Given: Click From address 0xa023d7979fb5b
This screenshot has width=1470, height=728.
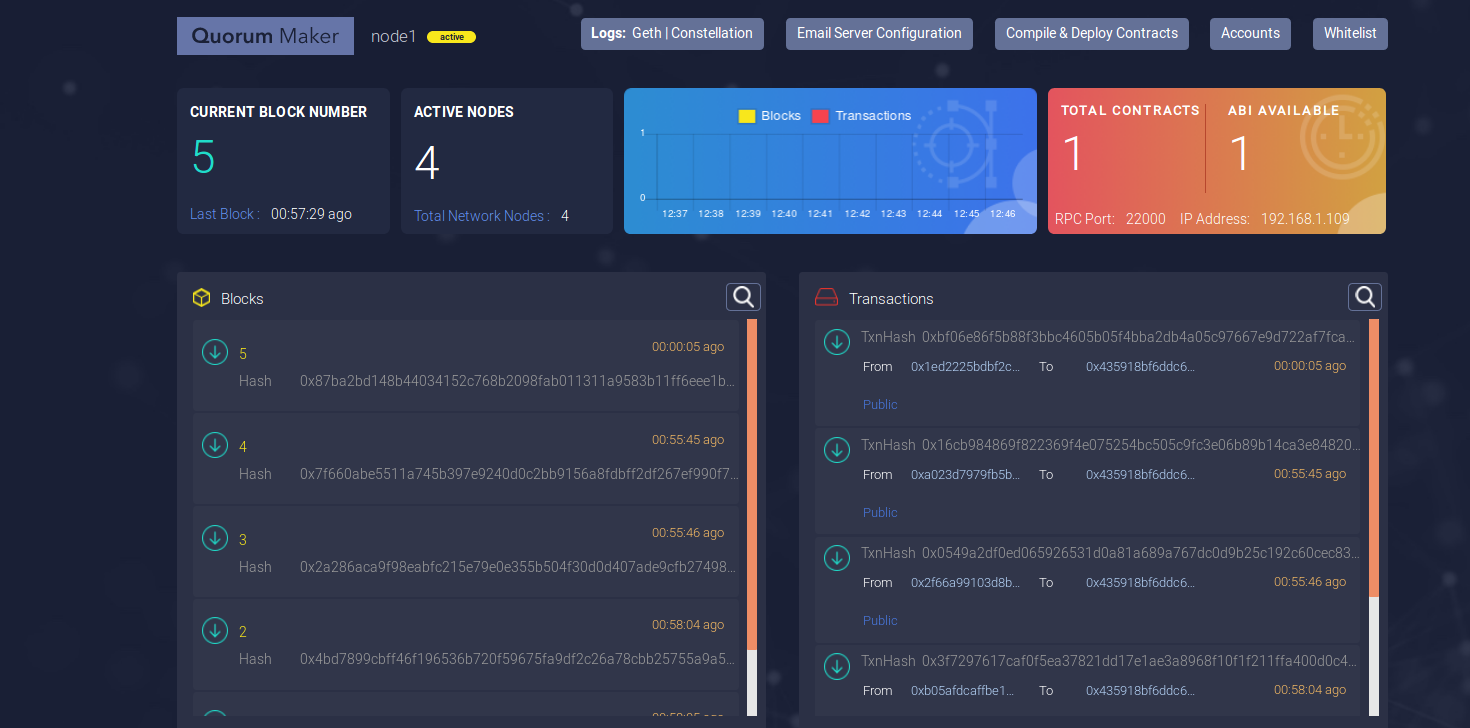Looking at the screenshot, I should (x=966, y=475).
